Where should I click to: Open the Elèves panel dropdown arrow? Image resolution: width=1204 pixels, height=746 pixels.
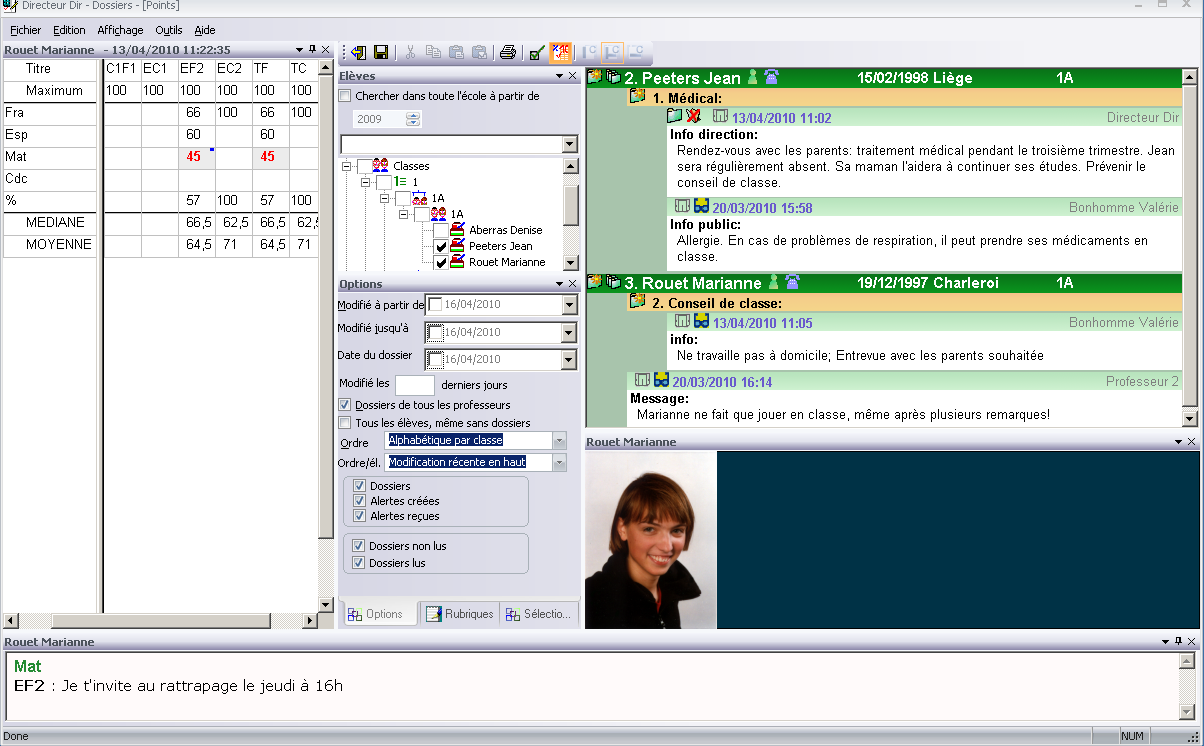[x=560, y=76]
